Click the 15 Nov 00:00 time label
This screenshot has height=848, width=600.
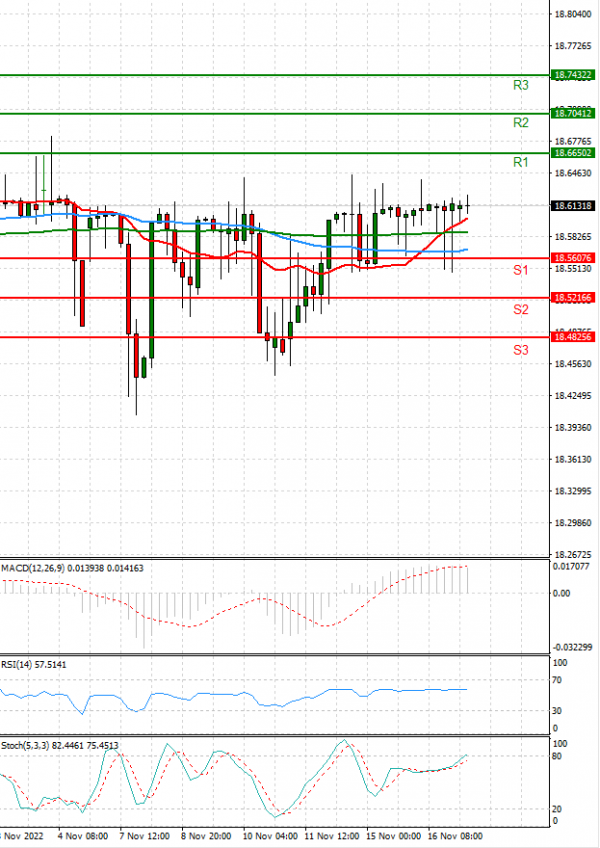coord(393,836)
